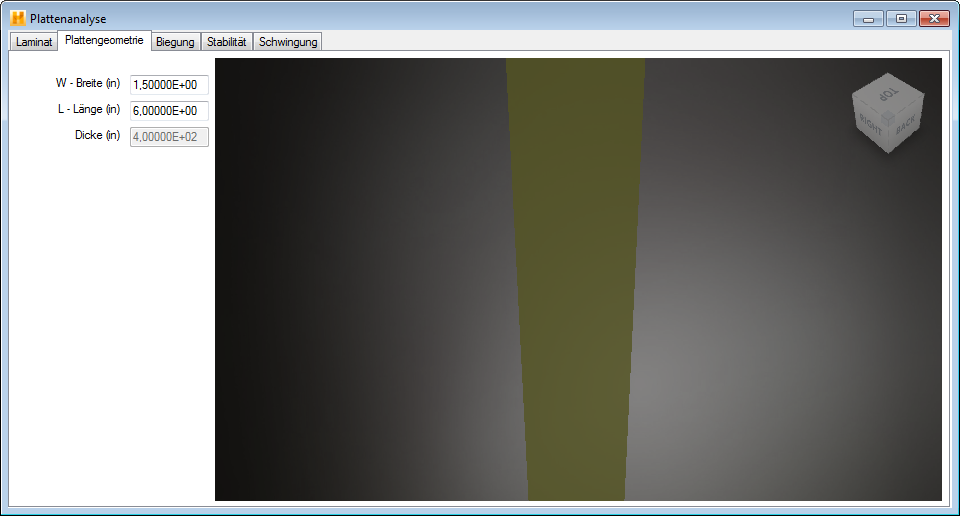The width and height of the screenshot is (960, 516).
Task: Click the 'W - Breite (in)' label
Action: pyautogui.click(x=88, y=83)
